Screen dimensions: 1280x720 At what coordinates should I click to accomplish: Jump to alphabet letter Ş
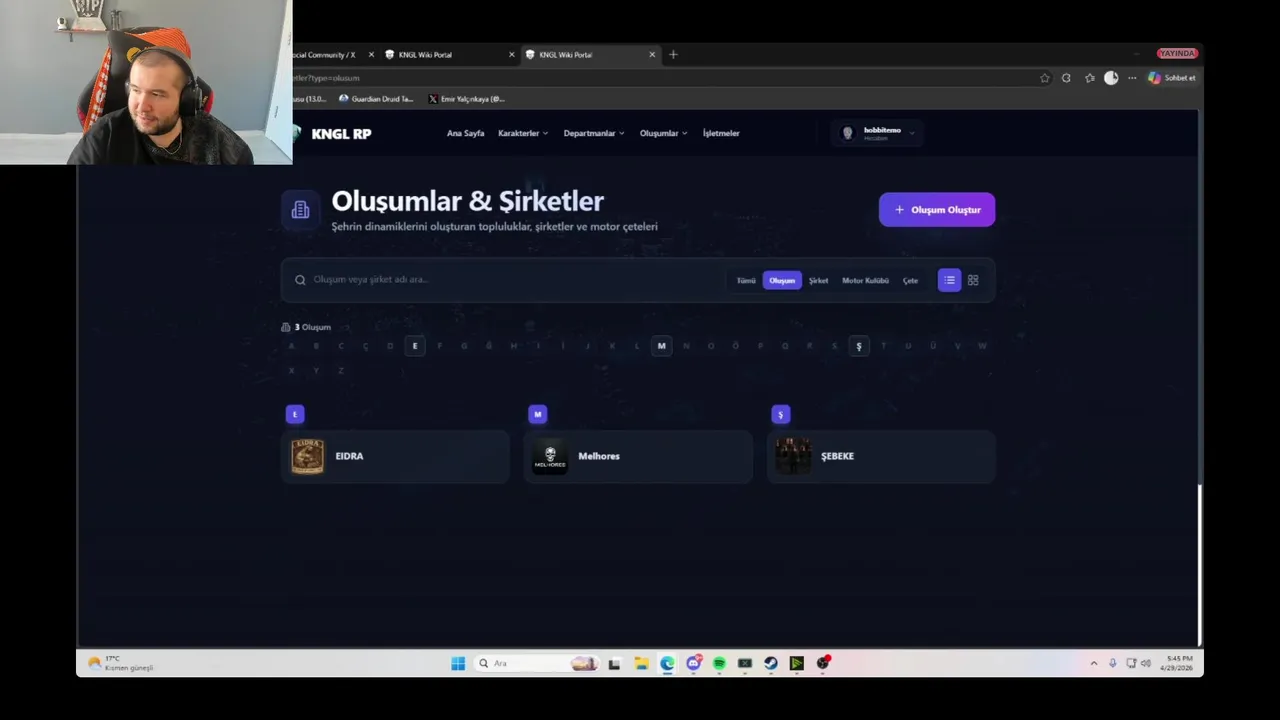click(858, 346)
